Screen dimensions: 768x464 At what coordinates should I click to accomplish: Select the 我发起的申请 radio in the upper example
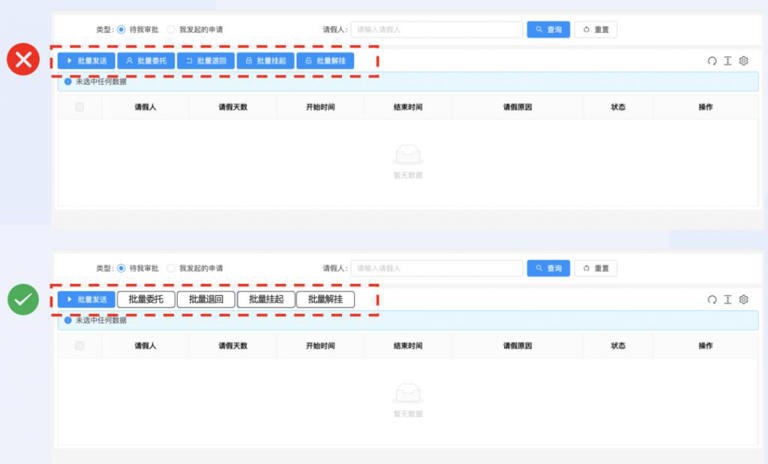(x=172, y=30)
